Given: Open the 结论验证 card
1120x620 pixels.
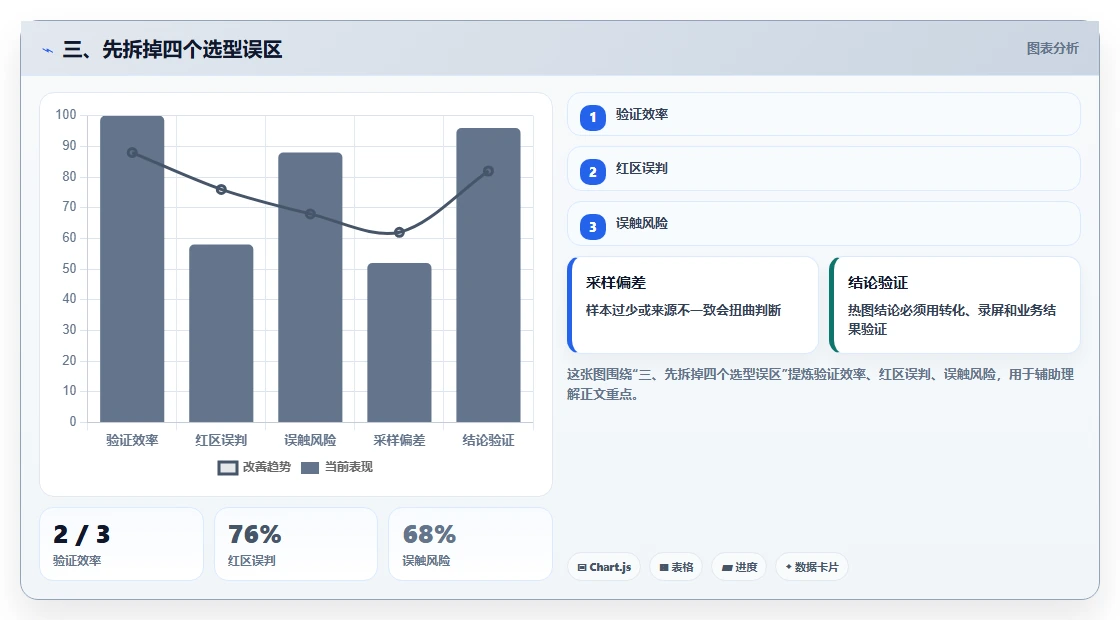Looking at the screenshot, I should click(954, 305).
